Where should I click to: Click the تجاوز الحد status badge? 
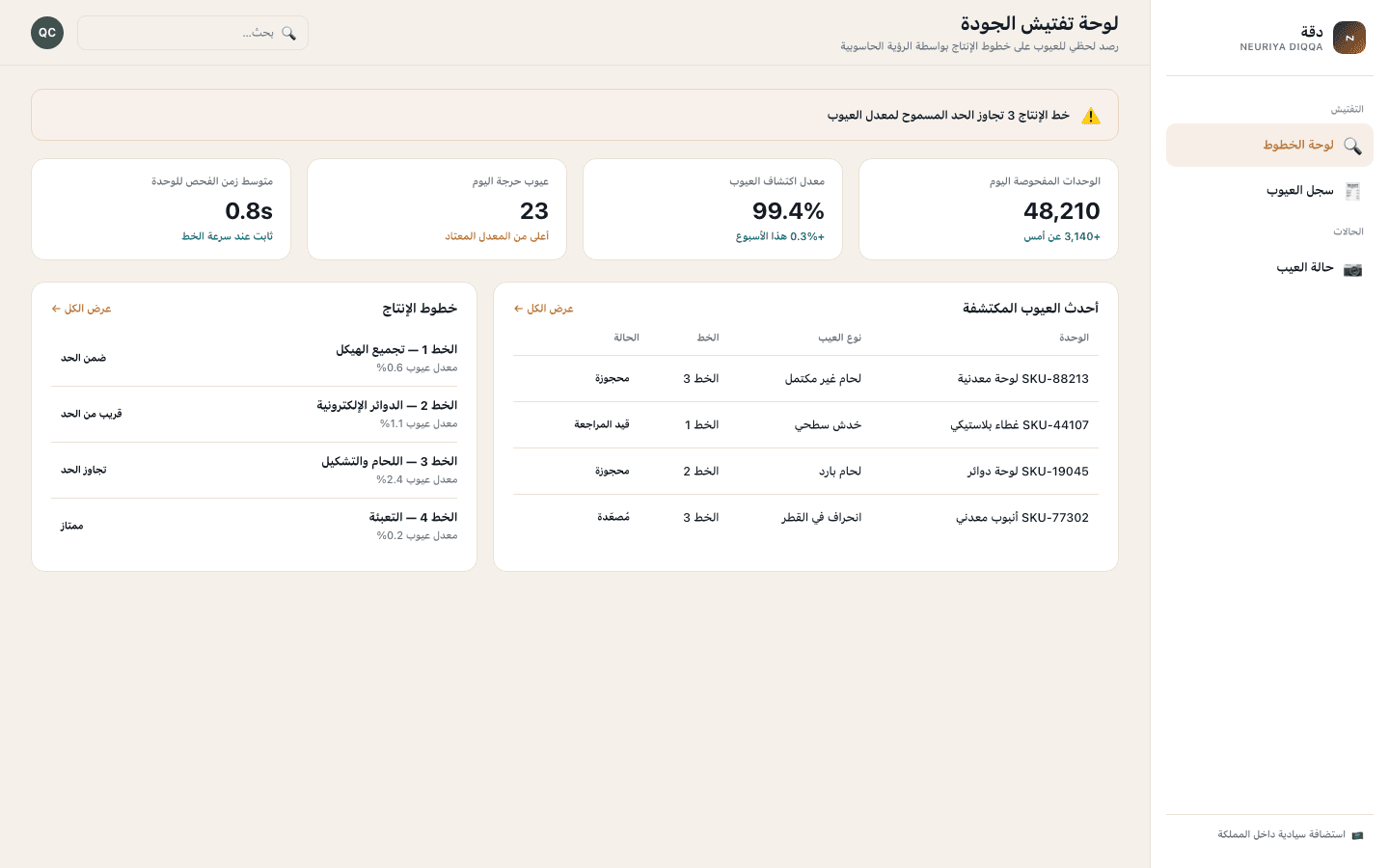pyautogui.click(x=84, y=471)
